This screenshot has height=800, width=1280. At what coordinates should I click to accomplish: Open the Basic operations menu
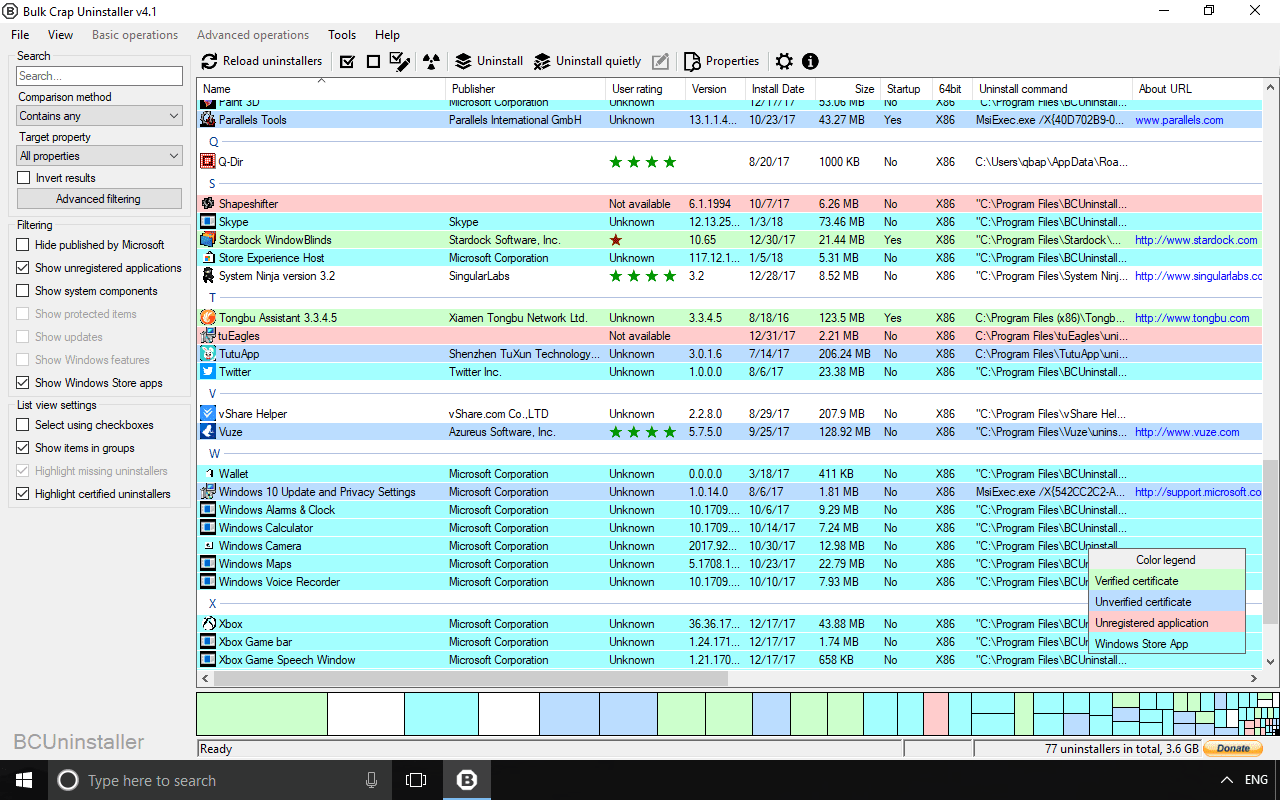135,35
